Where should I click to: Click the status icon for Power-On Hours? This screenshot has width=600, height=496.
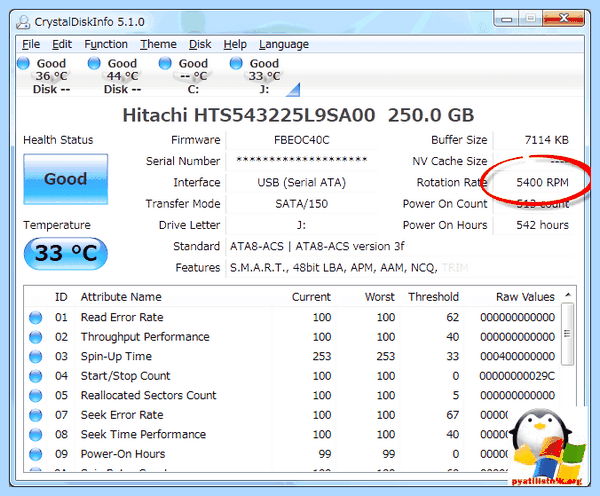point(36,454)
